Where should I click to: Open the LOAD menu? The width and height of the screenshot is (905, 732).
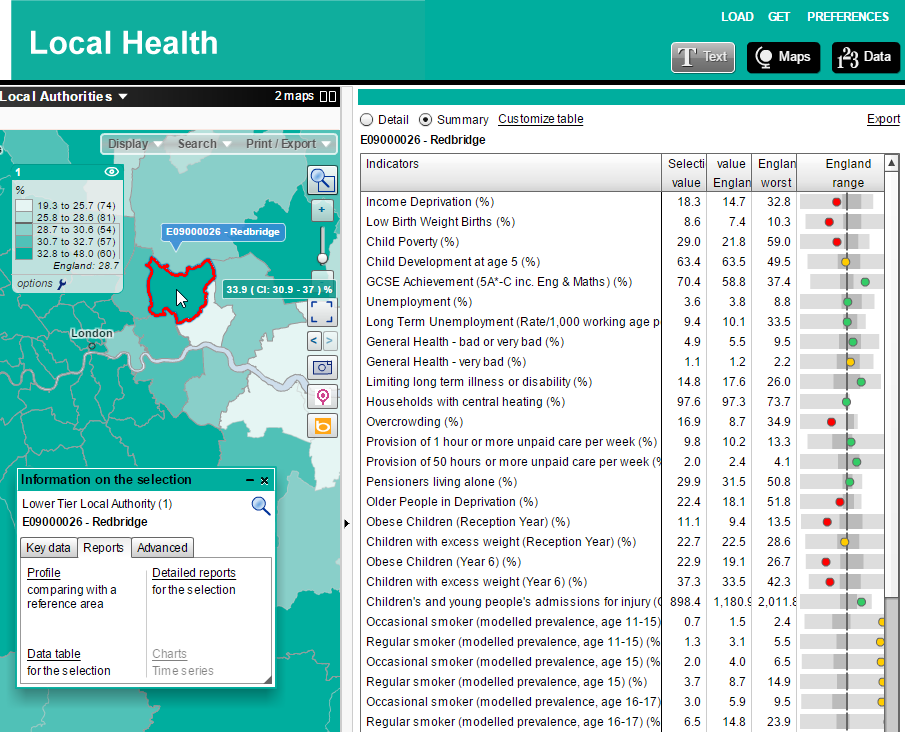[737, 17]
